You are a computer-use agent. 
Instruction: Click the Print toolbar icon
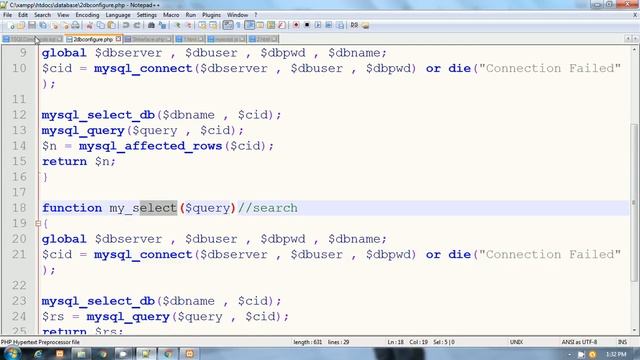point(76,25)
